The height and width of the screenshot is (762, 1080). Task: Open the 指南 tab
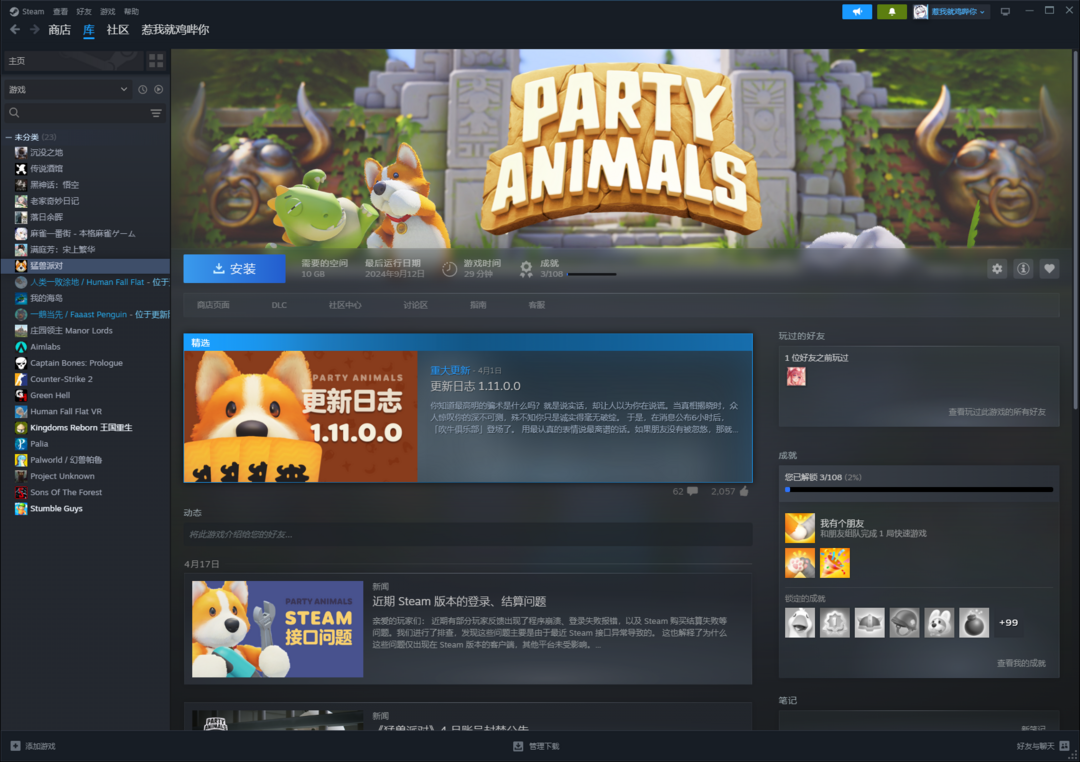tap(478, 305)
